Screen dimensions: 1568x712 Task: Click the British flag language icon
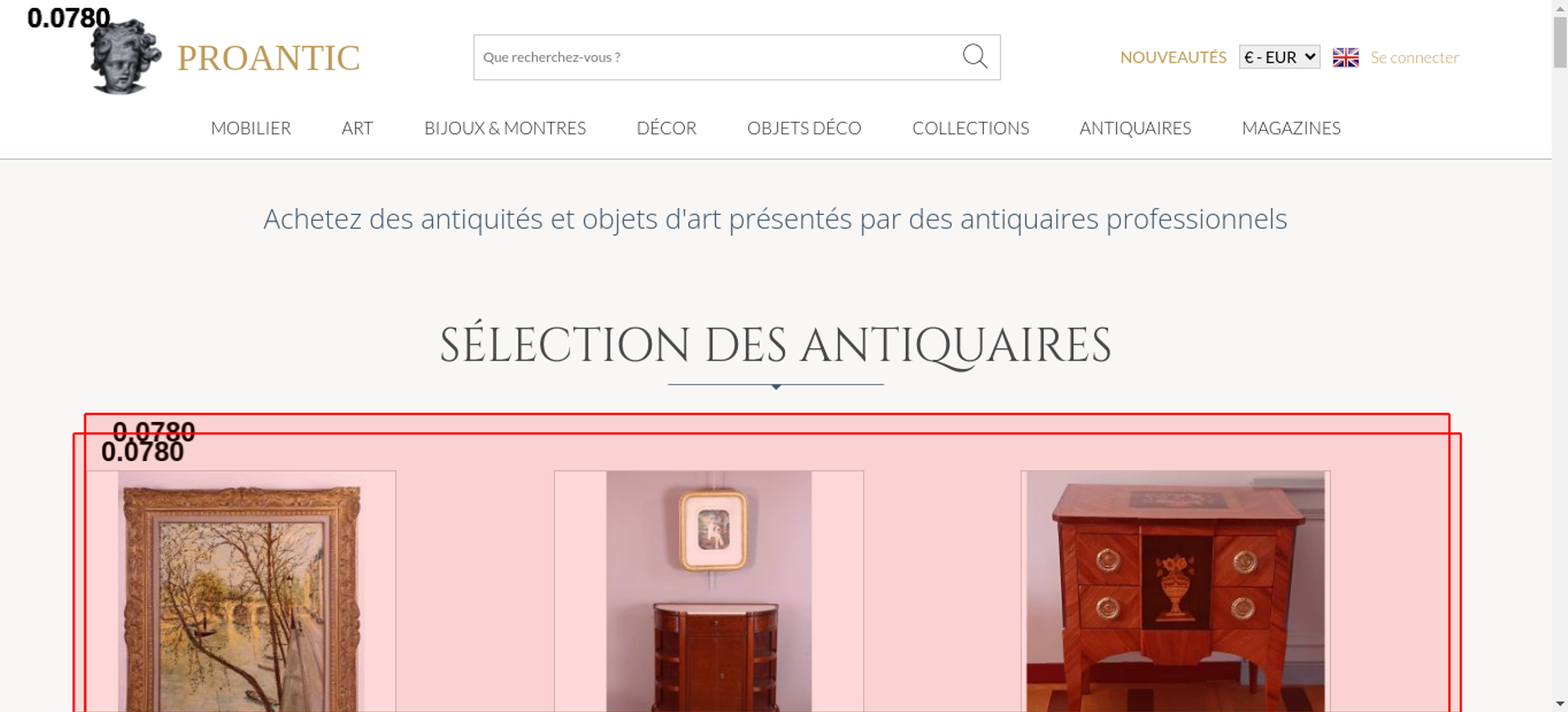pos(1345,57)
